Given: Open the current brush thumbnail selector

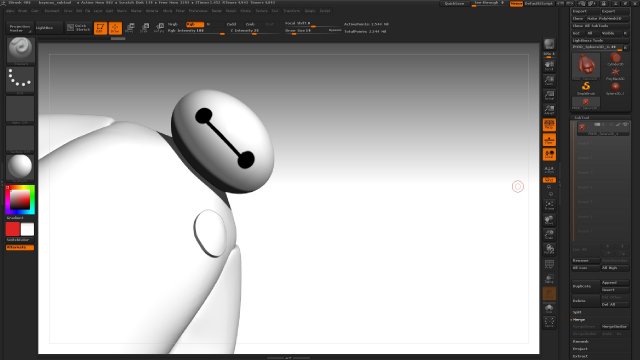Looking at the screenshot, I should (20, 49).
